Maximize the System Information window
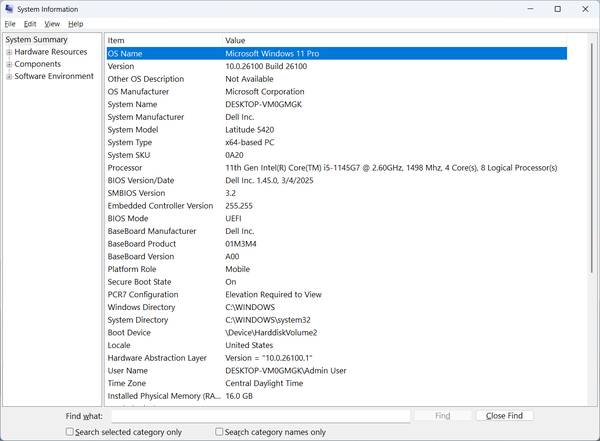Viewport: 600px width, 441px height. click(558, 9)
